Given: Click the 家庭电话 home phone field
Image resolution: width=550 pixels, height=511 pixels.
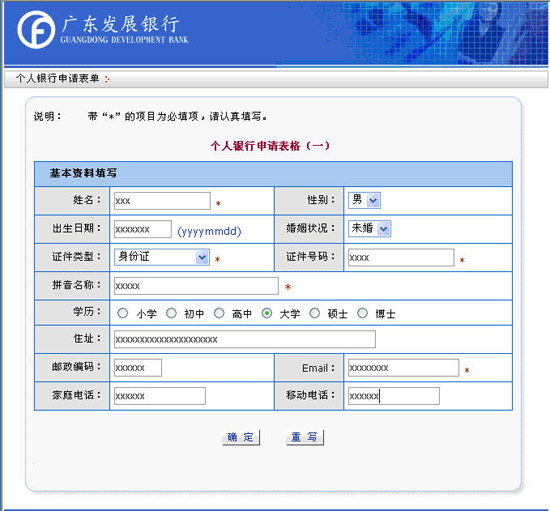Looking at the screenshot, I should pos(160,396).
